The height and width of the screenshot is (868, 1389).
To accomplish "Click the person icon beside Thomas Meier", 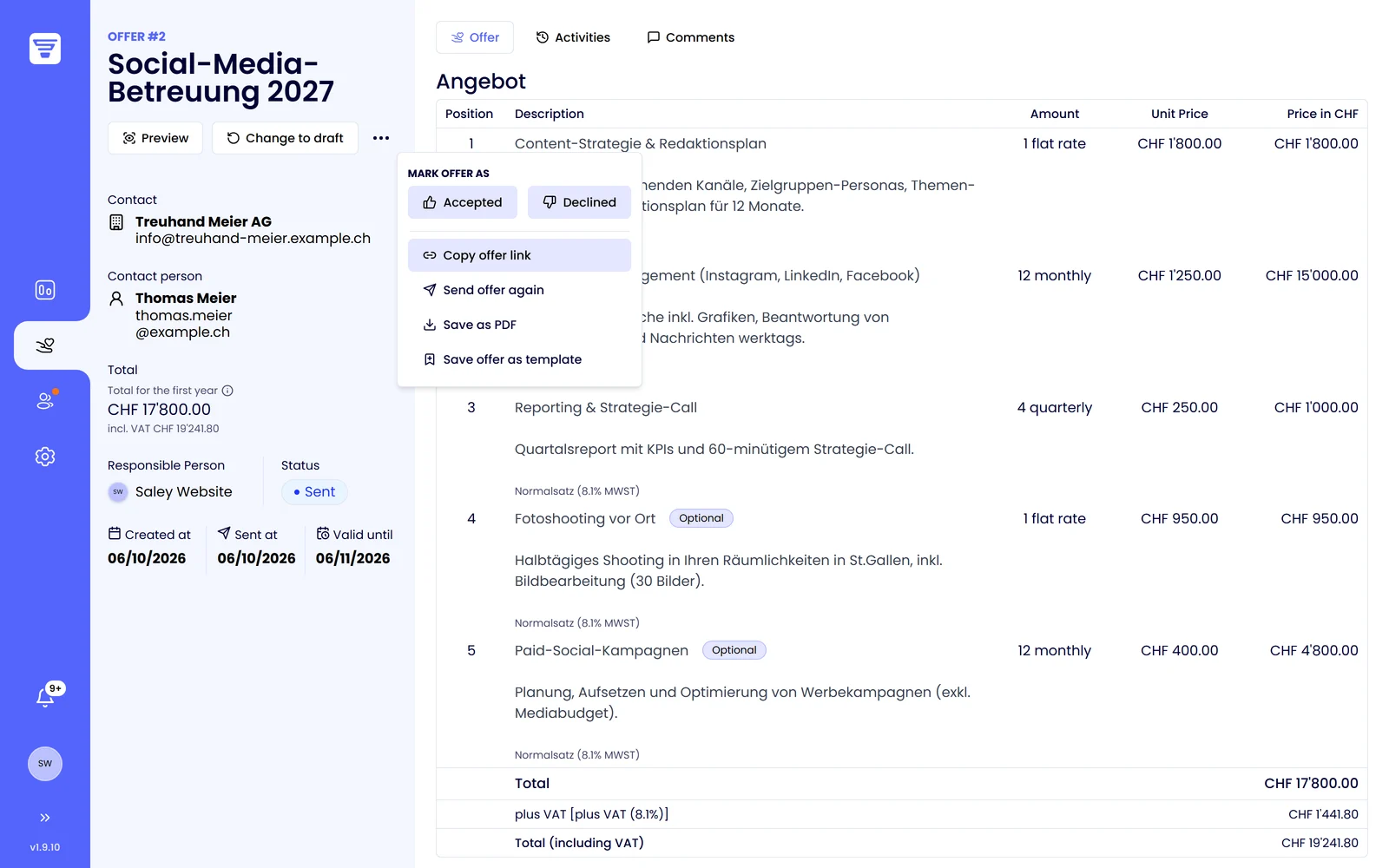I will (116, 299).
